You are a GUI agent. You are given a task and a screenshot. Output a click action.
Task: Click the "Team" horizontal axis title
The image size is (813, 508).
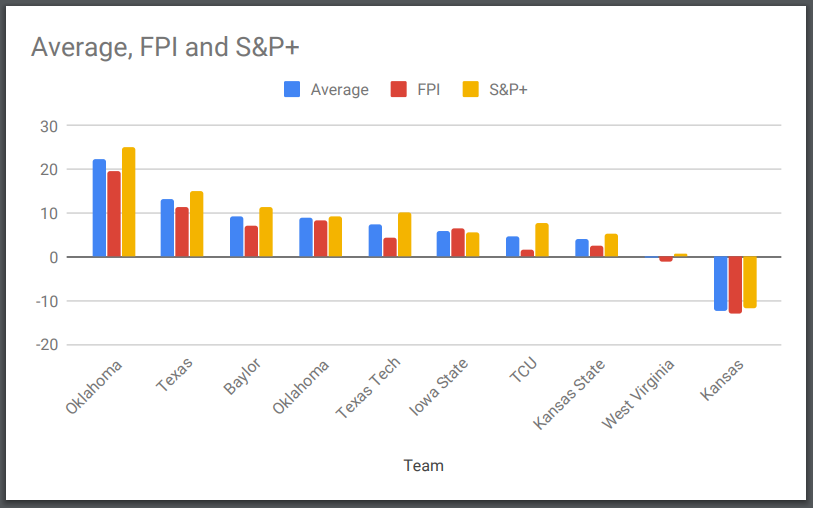(423, 465)
